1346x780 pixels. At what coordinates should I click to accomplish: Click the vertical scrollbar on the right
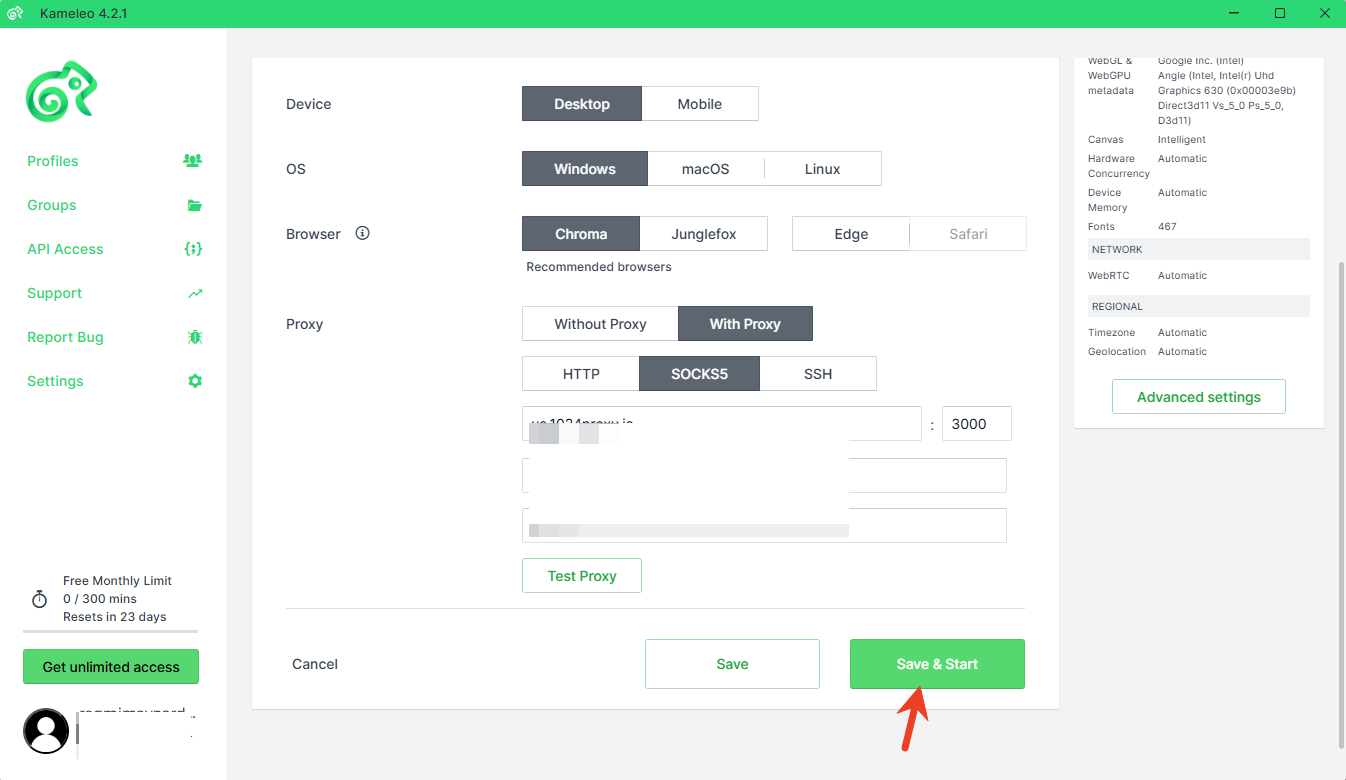[x=1340, y=500]
